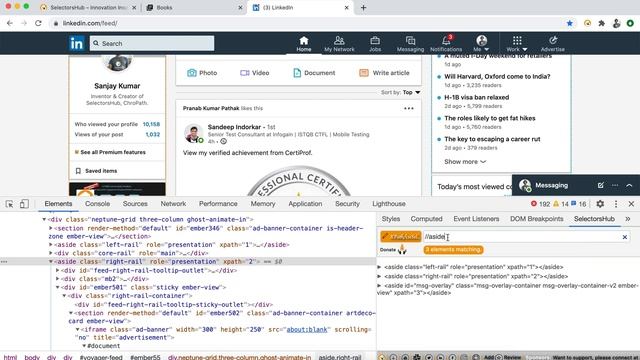Open My Network icon

[x=339, y=44]
